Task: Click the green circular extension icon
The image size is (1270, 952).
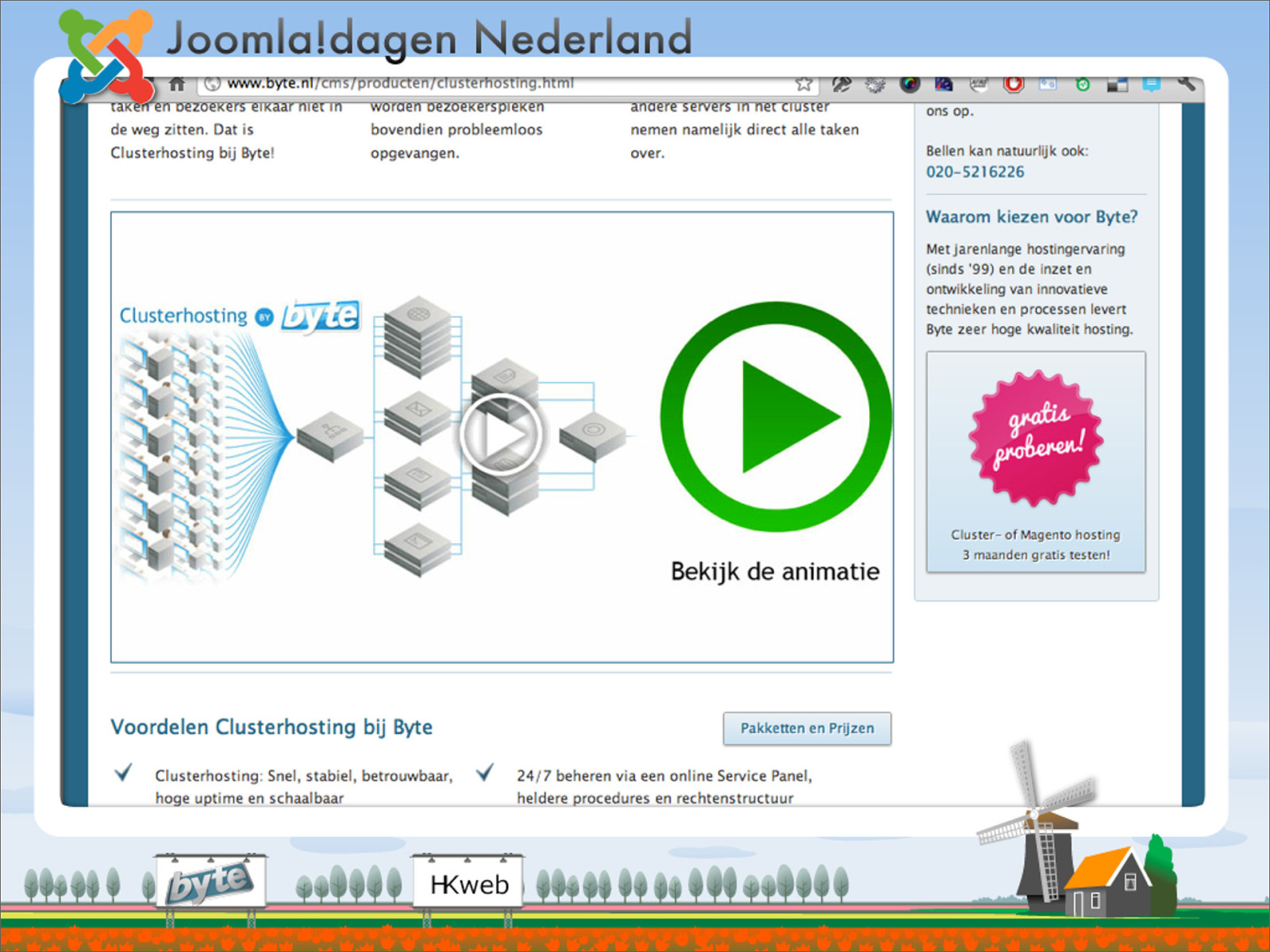Action: tap(1083, 84)
